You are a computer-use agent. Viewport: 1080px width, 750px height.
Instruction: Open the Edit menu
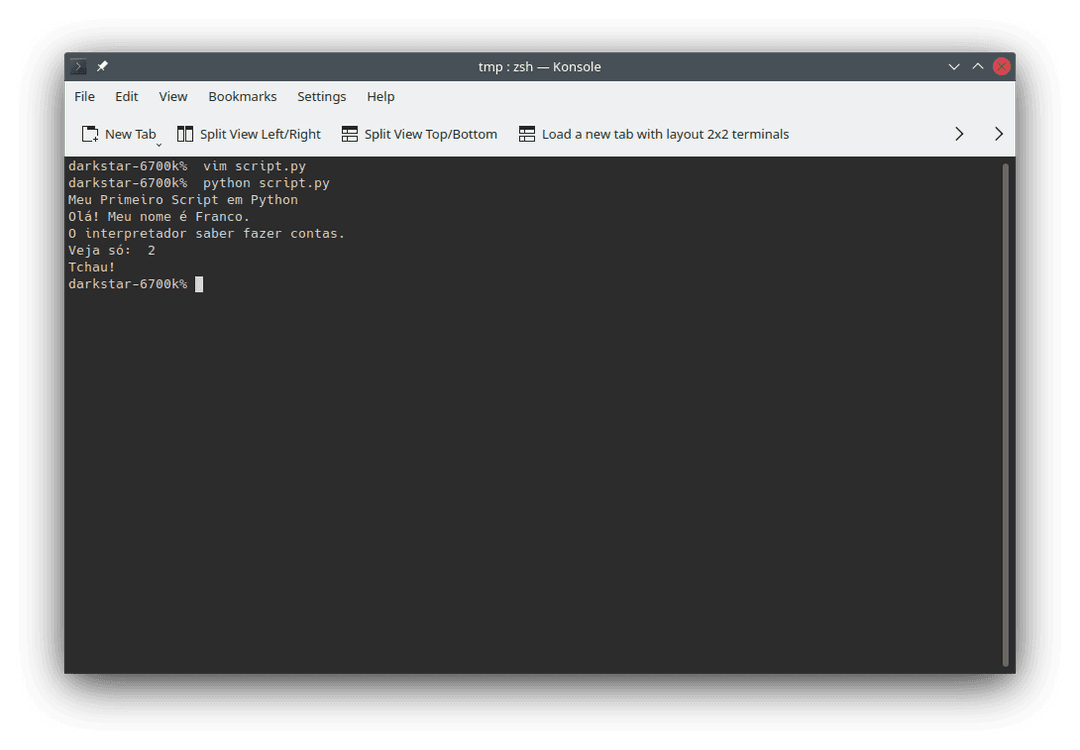coord(126,96)
